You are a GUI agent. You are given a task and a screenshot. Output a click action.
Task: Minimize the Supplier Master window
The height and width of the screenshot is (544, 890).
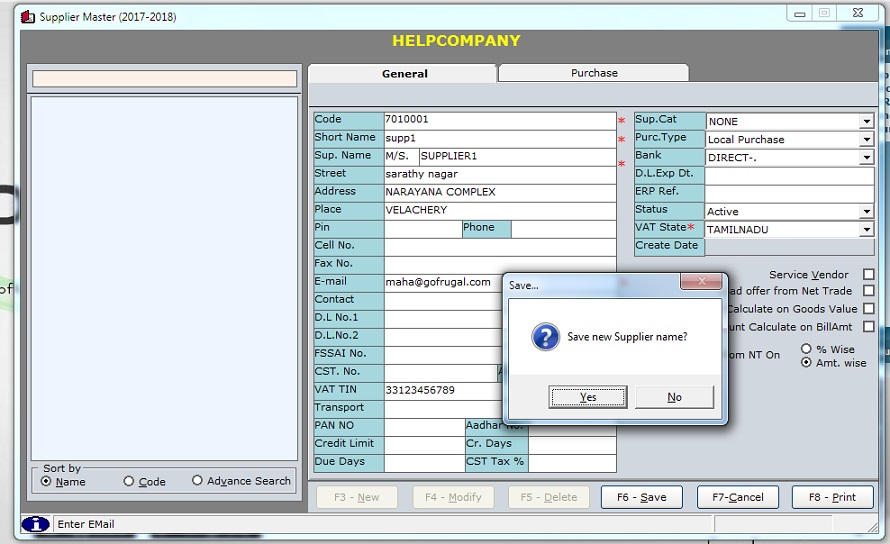[799, 14]
